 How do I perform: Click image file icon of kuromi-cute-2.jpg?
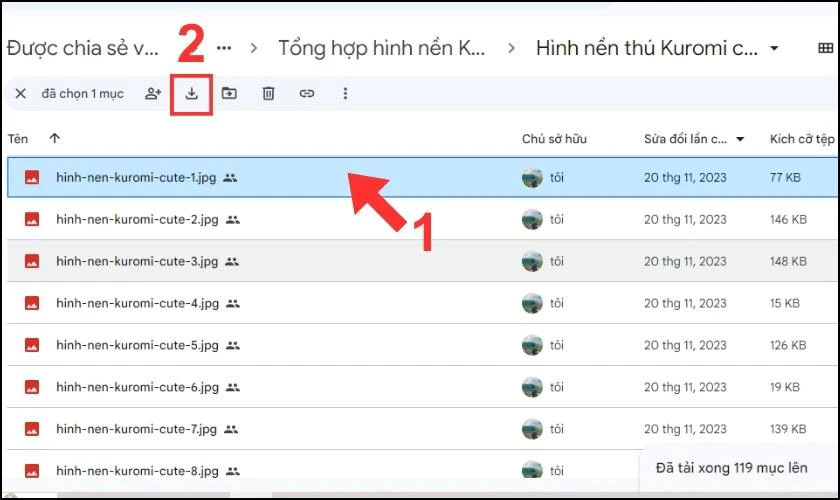click(x=32, y=219)
